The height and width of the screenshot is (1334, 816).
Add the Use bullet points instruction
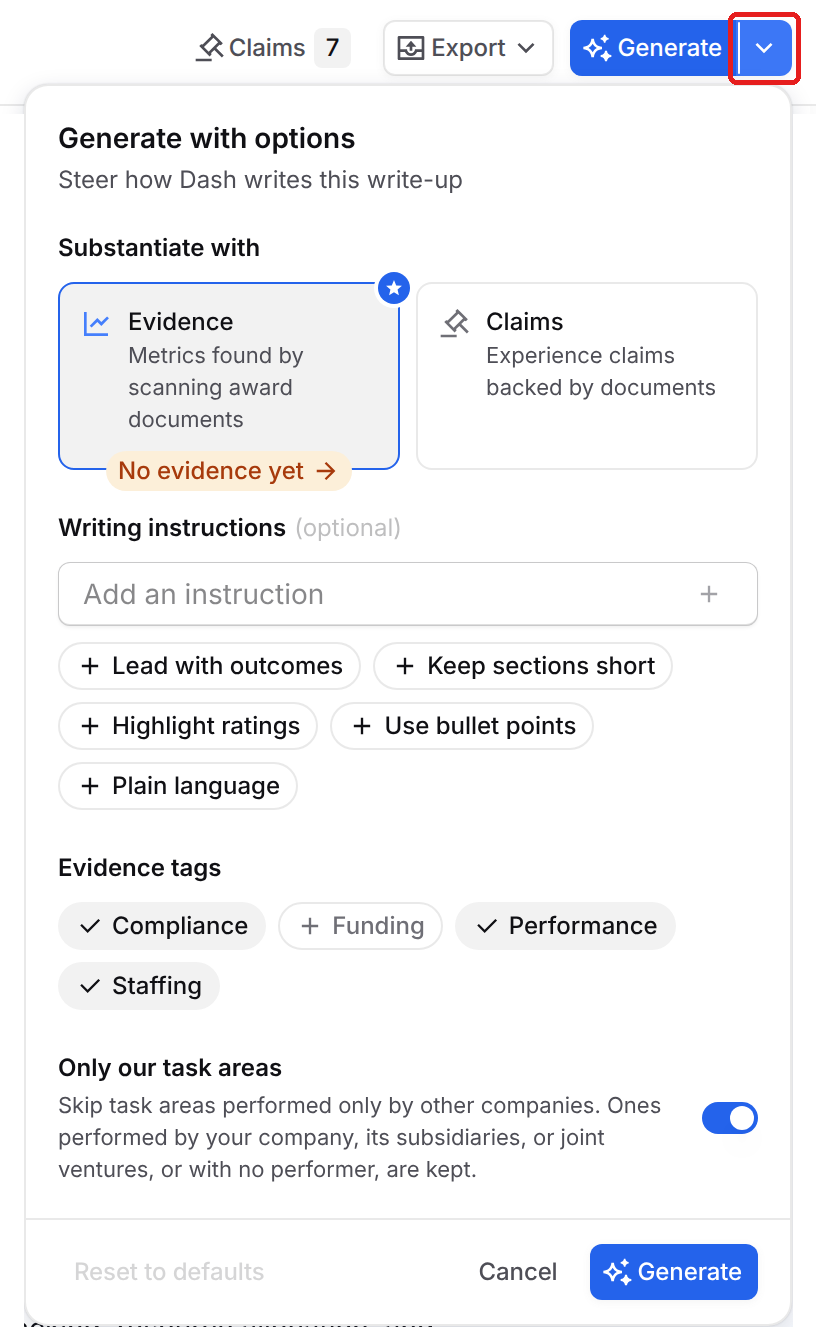pos(462,726)
